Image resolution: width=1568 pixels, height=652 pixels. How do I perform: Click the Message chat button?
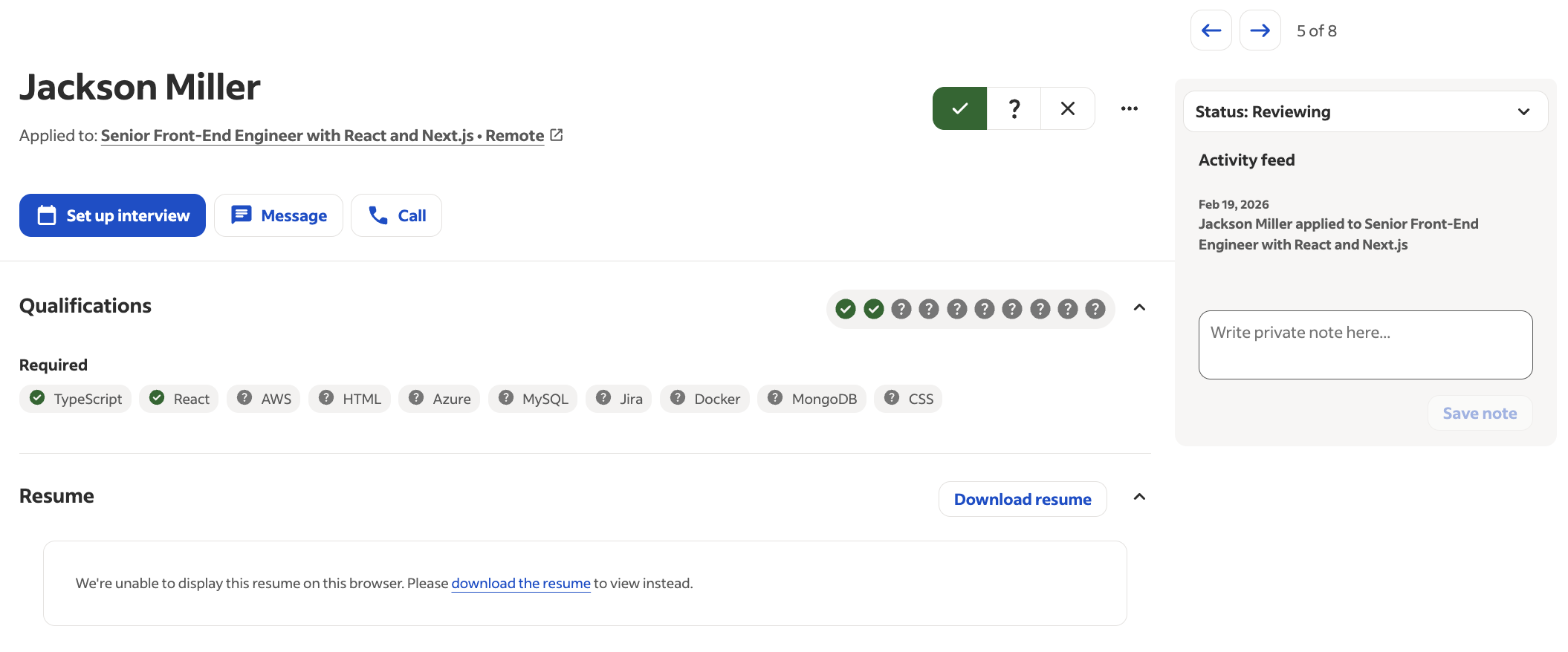[279, 215]
